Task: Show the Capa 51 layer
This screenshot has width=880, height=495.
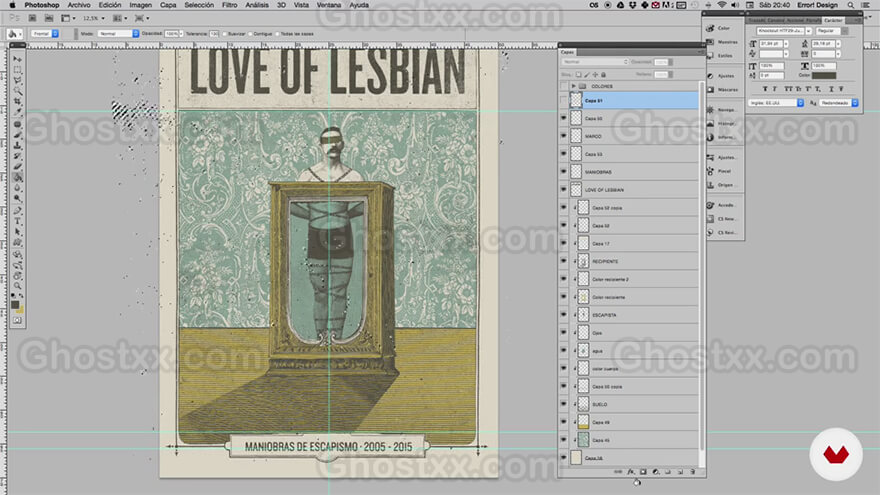Action: point(563,100)
